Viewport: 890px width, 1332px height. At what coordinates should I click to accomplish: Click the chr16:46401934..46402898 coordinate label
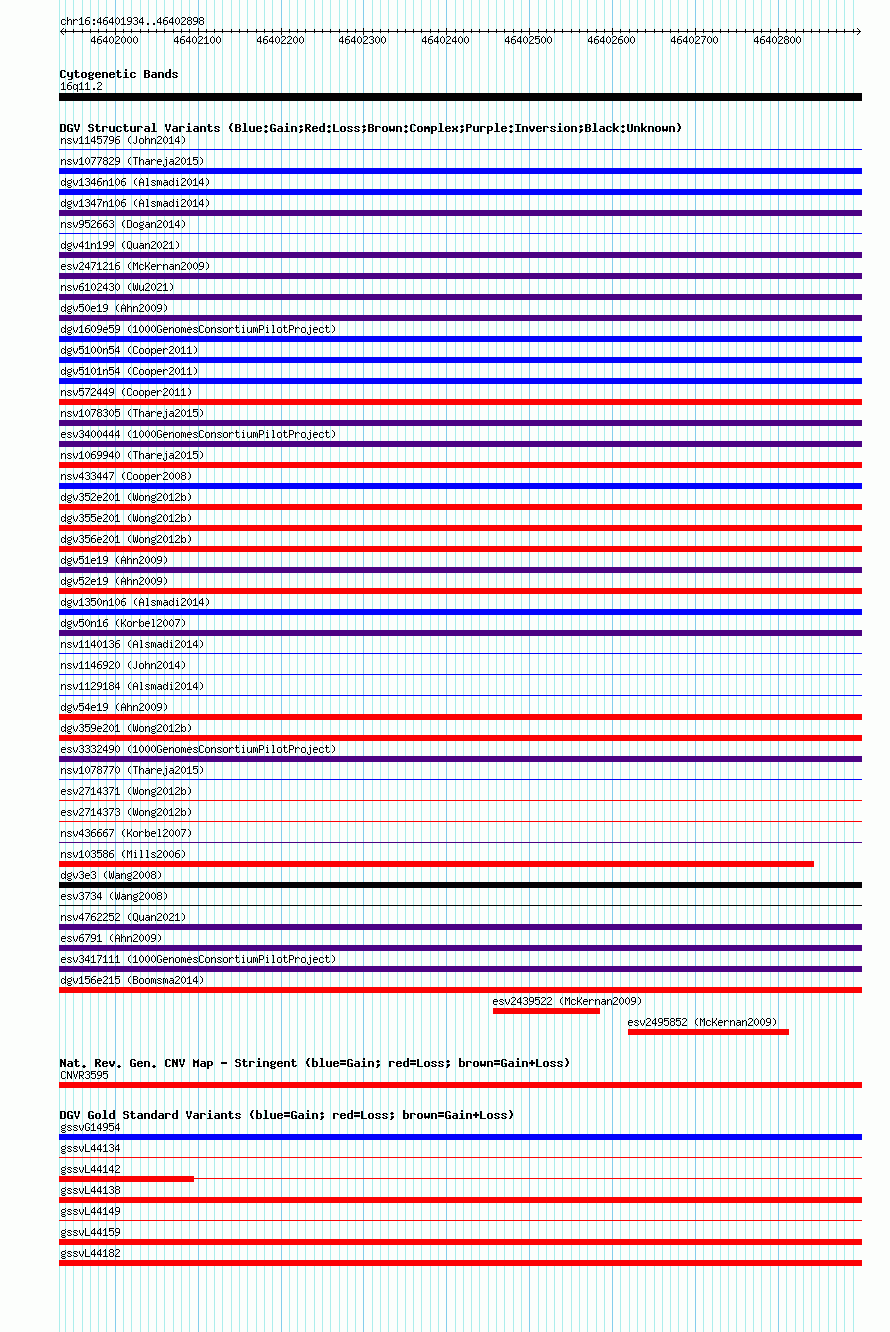tap(132, 21)
